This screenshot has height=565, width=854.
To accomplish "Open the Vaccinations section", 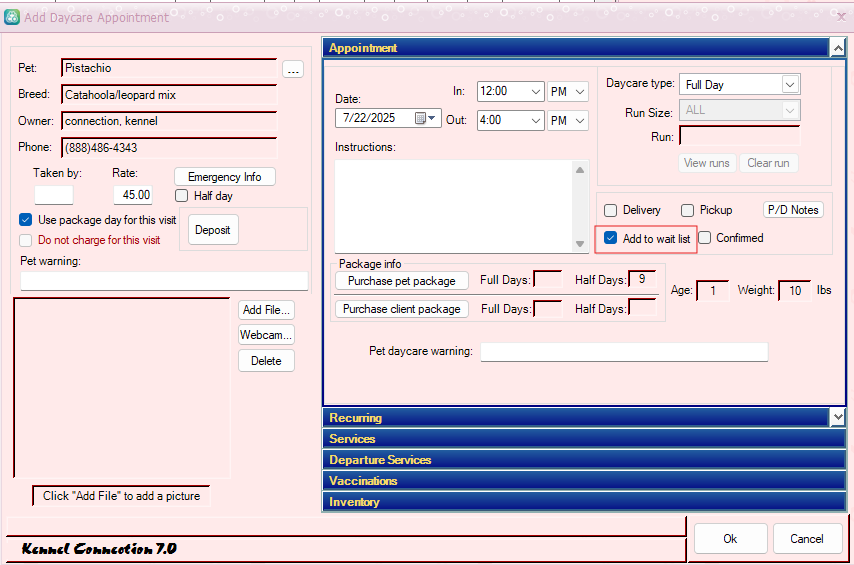I will point(584,481).
